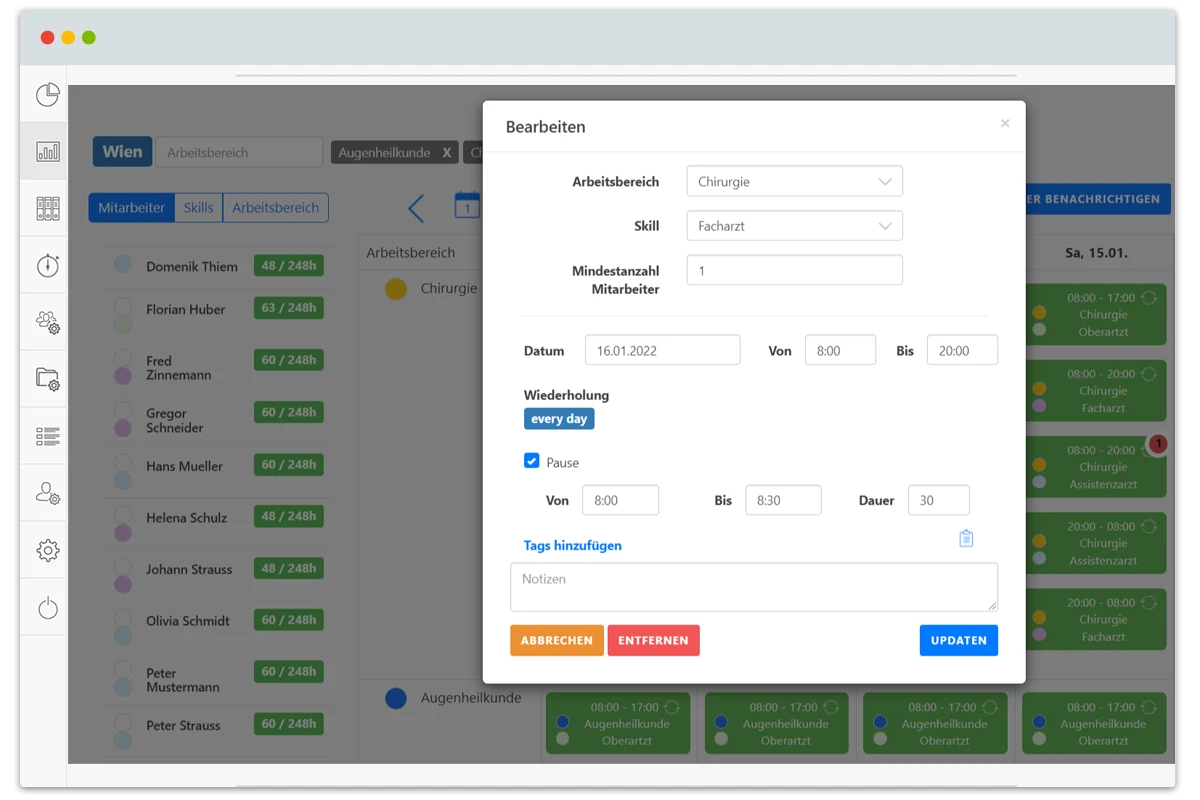The image size is (1200, 800).
Task: Open the file binders sidebar icon
Action: pos(47,208)
